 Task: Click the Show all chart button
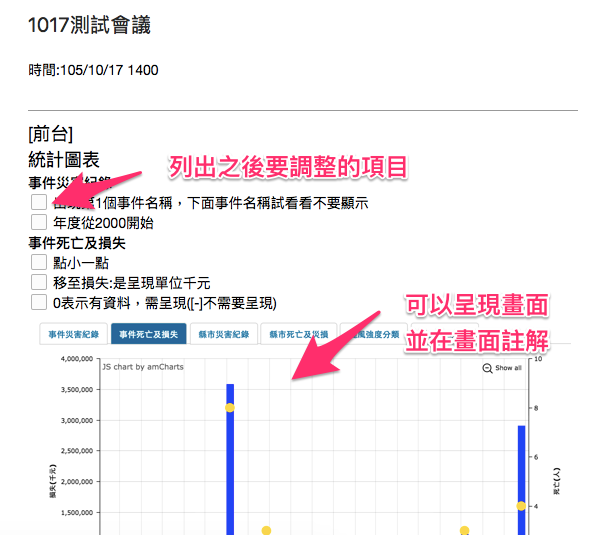click(x=502, y=368)
